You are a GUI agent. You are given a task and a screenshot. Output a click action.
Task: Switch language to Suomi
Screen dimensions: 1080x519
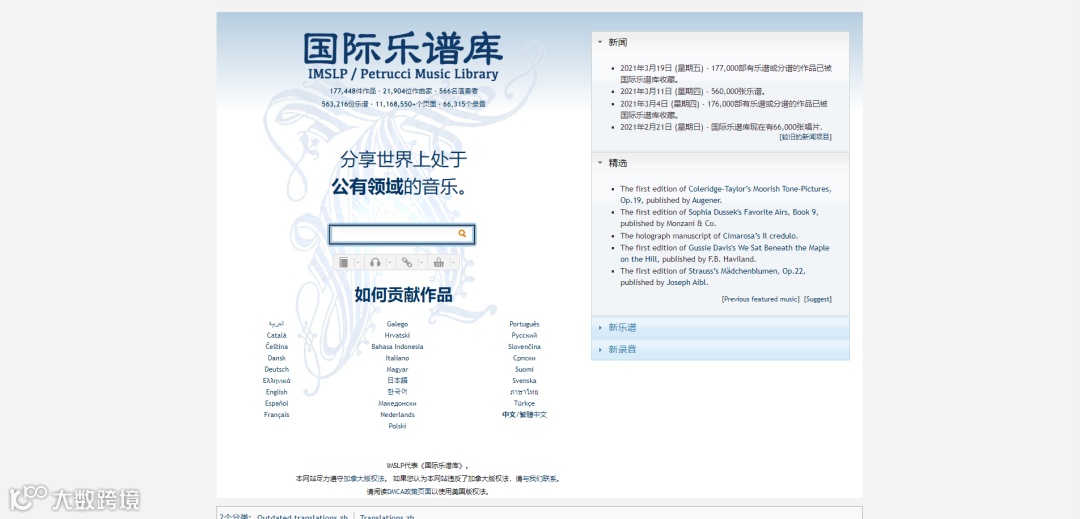(524, 370)
